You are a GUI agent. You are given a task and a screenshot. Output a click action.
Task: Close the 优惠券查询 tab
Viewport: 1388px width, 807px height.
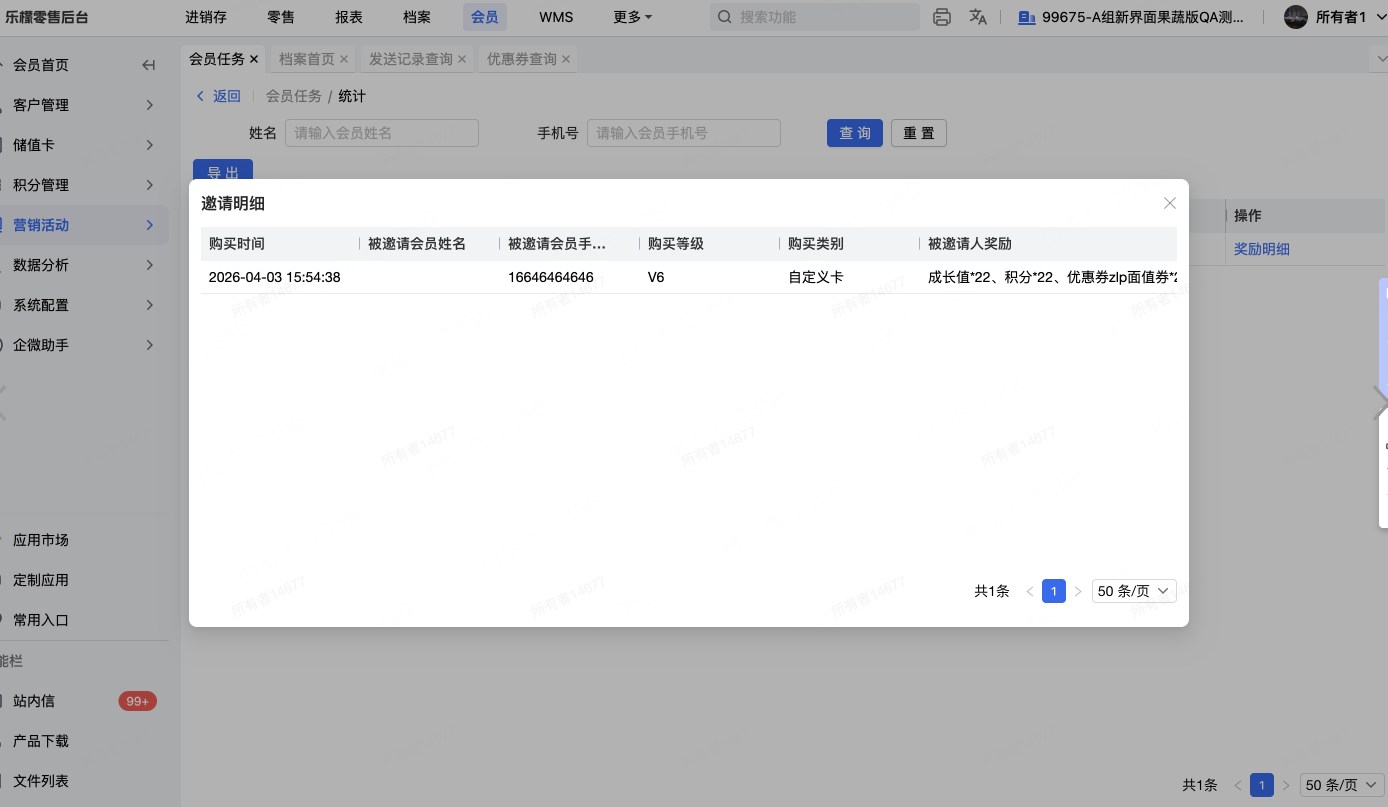(x=566, y=60)
